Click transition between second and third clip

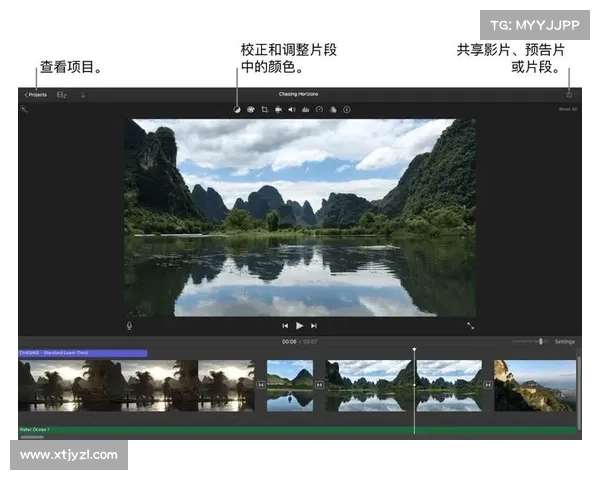[320, 385]
